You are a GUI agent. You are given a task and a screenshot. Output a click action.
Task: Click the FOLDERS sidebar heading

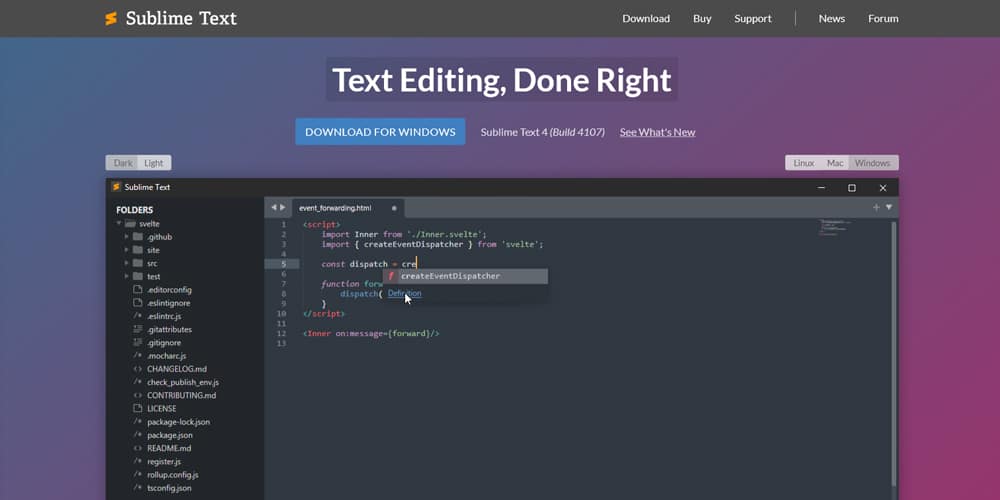[135, 210]
